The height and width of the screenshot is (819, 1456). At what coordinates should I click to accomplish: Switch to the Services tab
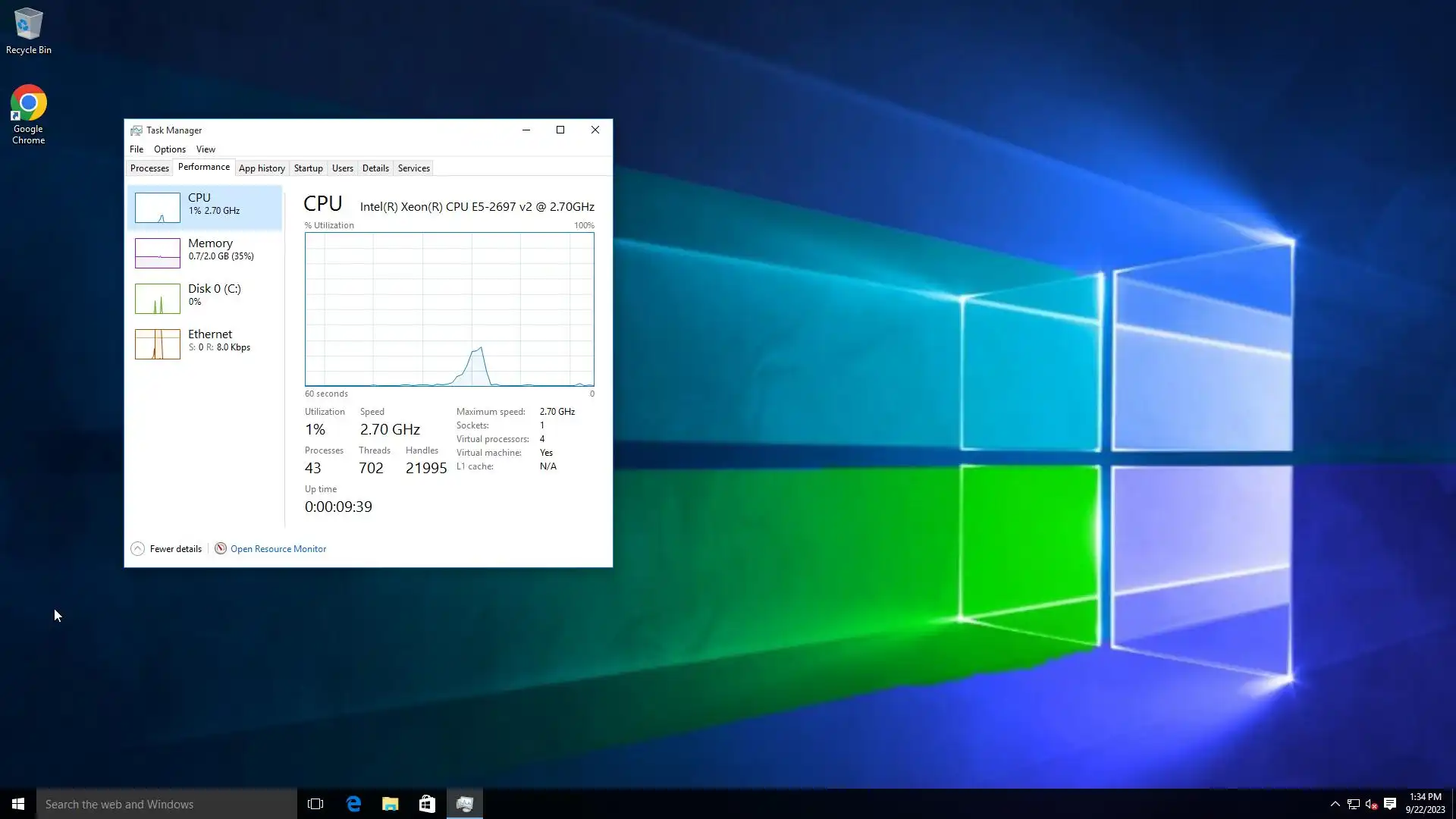pyautogui.click(x=413, y=168)
